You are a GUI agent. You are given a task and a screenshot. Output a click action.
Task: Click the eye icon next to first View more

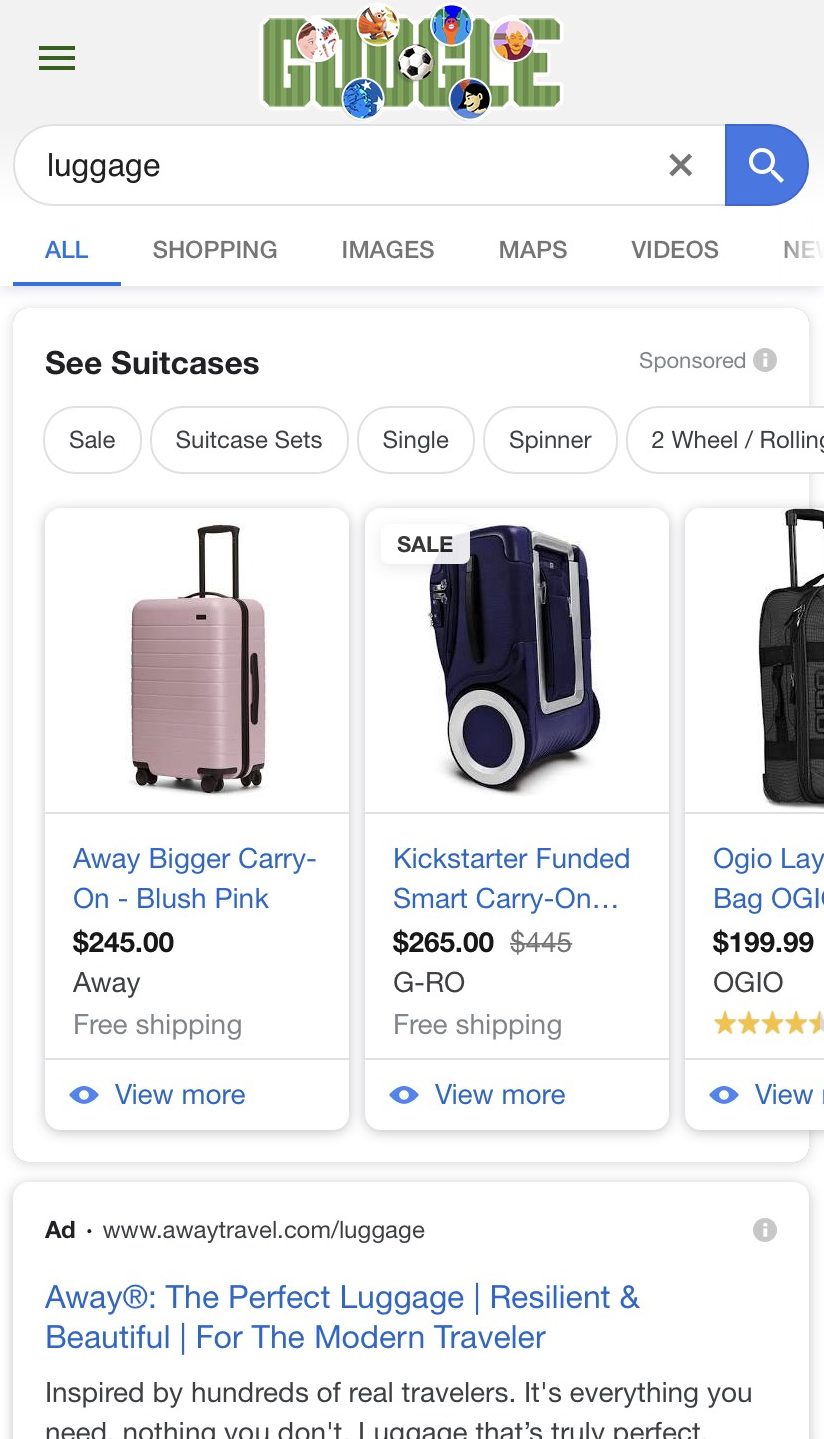(x=85, y=1095)
